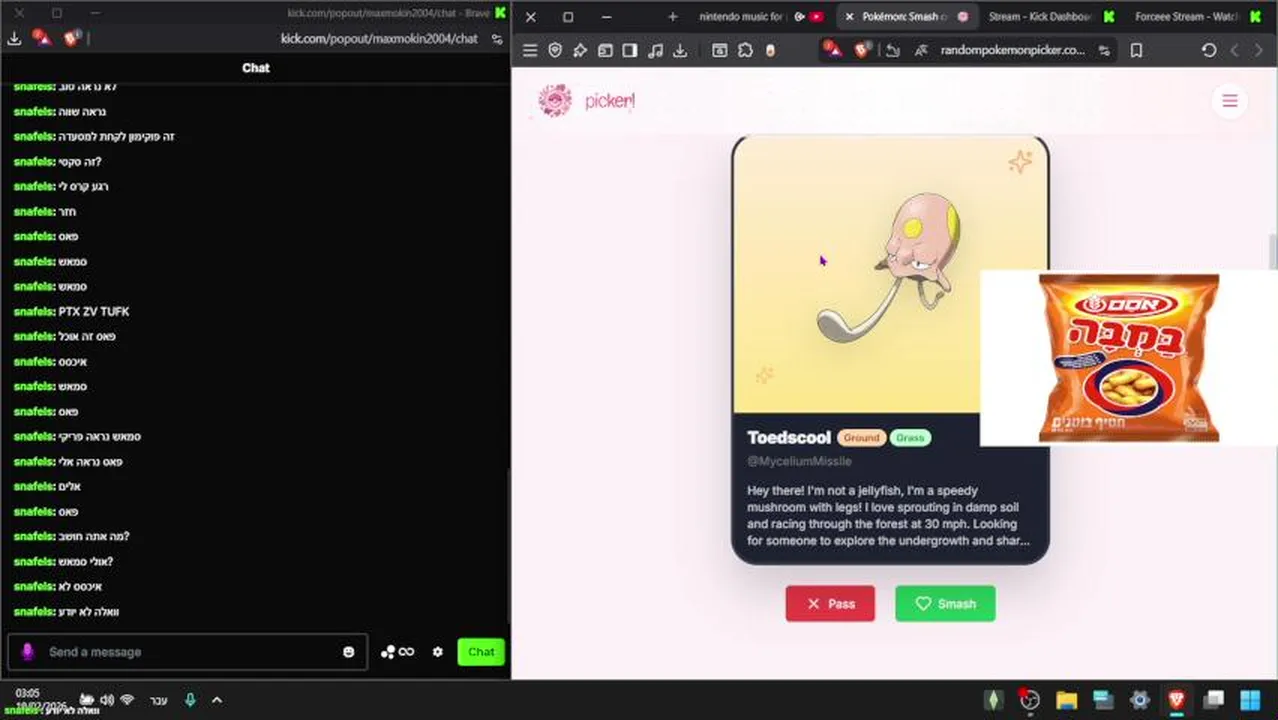
Task: Click the Grass type badge on Toedscool
Action: tap(910, 438)
